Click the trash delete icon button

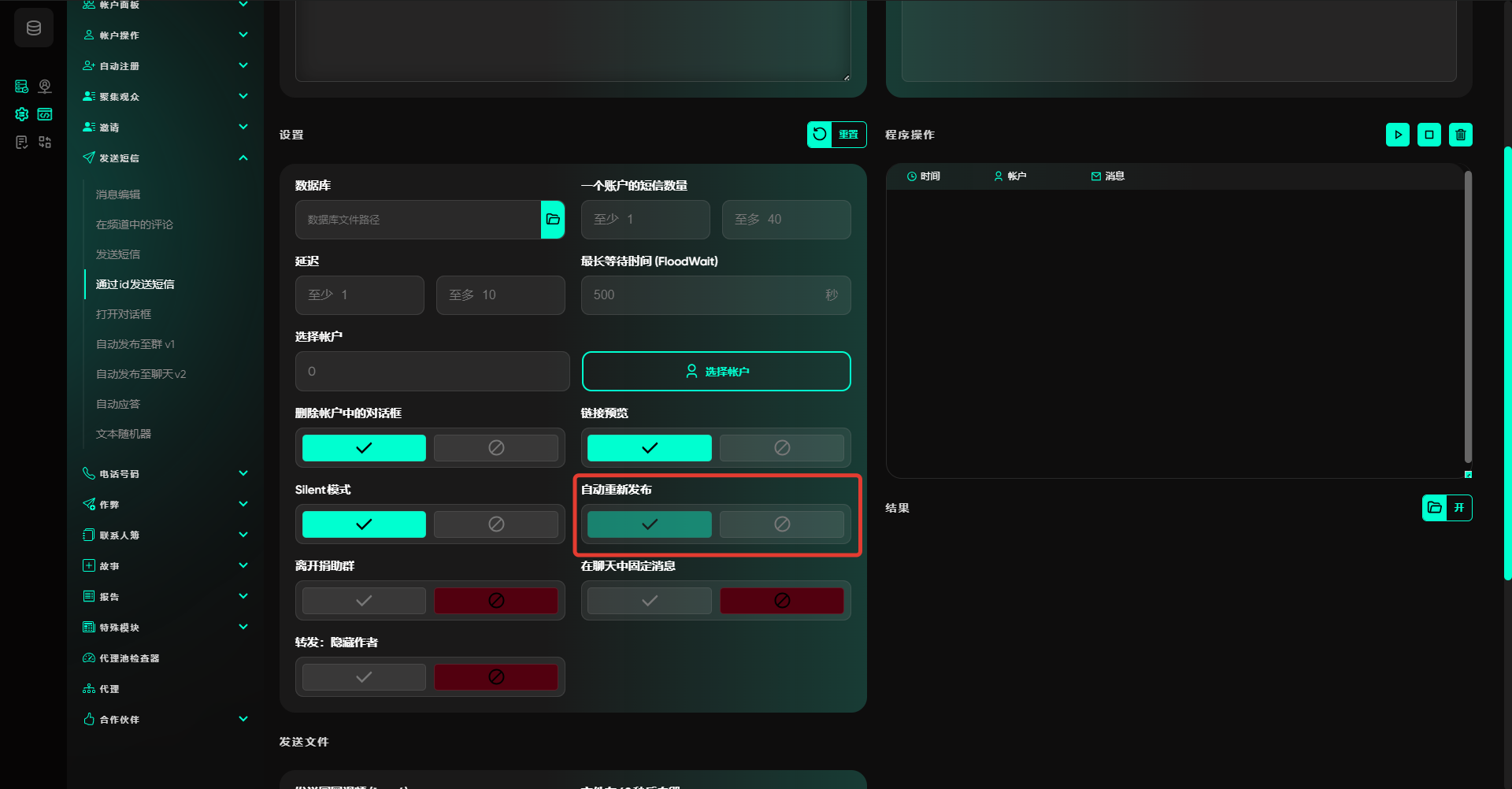coord(1461,135)
